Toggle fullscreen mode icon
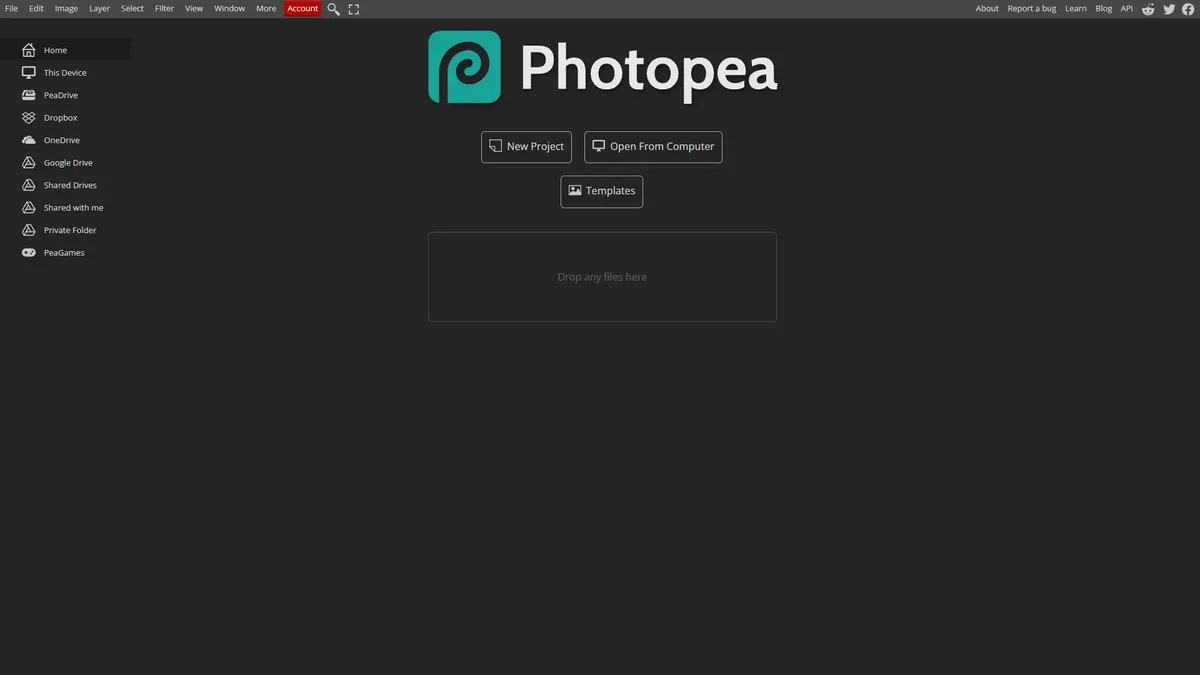 [354, 9]
